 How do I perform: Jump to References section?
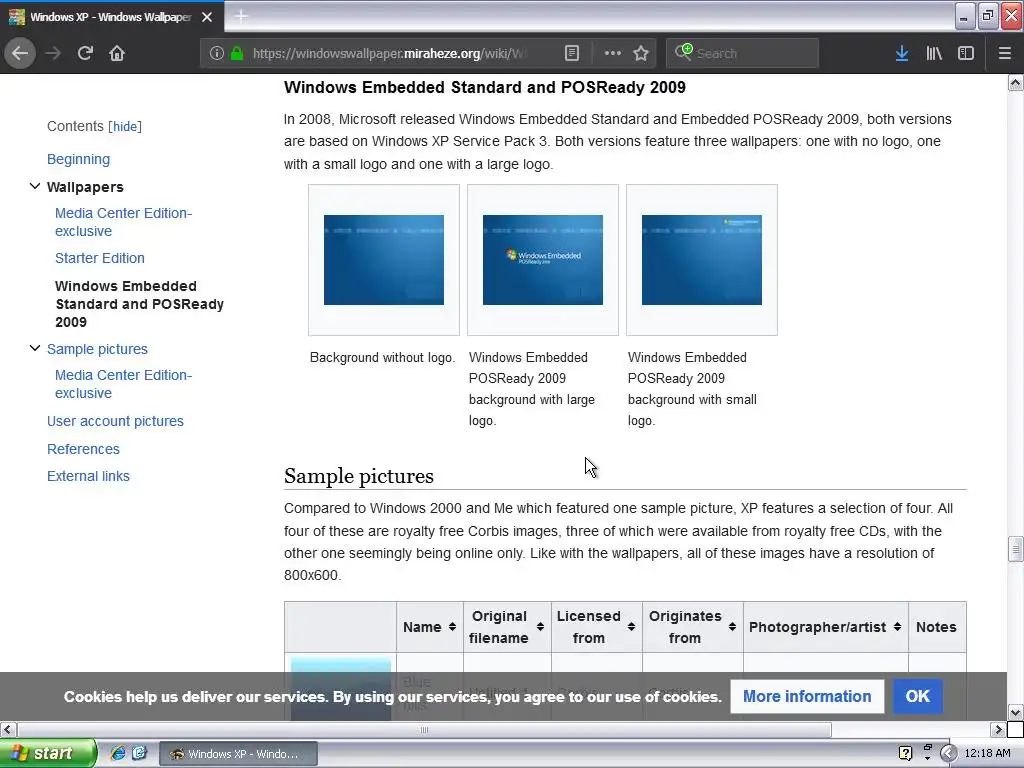84,449
